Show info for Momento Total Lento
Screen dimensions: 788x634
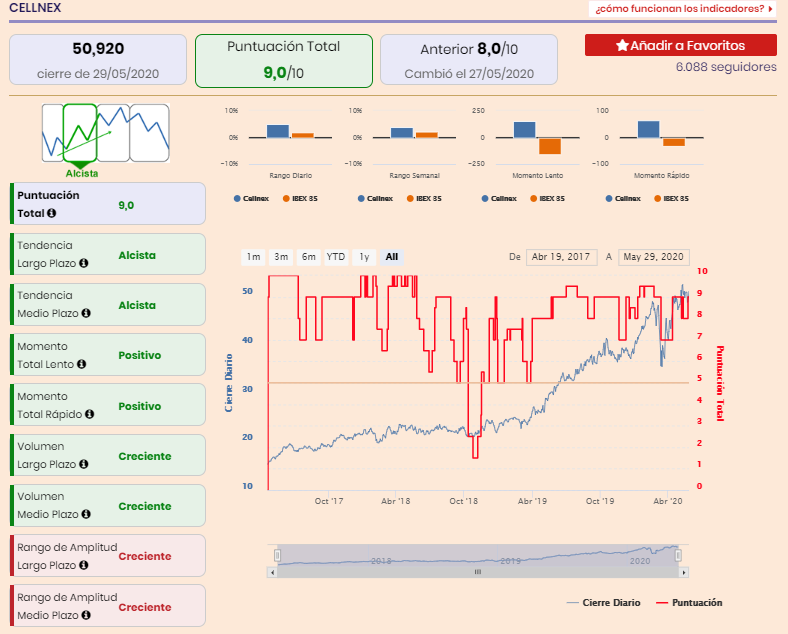(x=81, y=364)
